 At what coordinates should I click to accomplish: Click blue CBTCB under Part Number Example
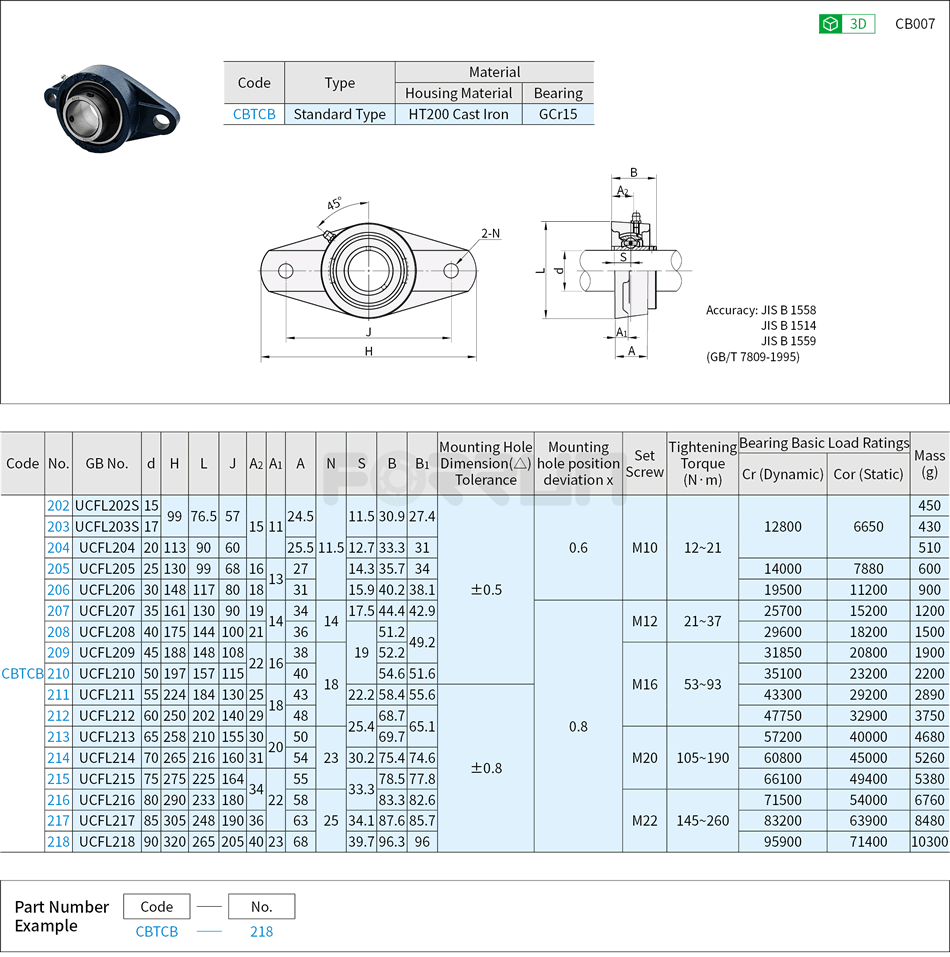pos(156,931)
